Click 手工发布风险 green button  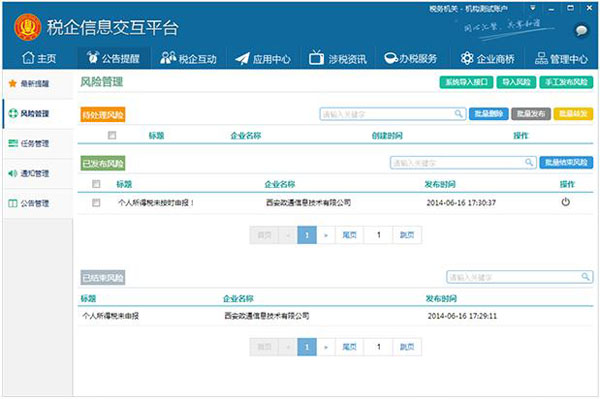(566, 82)
